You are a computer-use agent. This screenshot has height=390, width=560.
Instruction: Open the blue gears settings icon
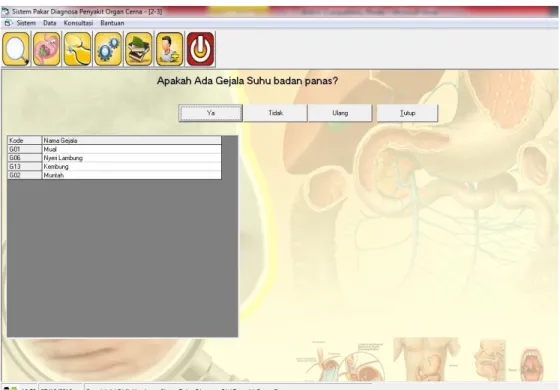coord(108,49)
